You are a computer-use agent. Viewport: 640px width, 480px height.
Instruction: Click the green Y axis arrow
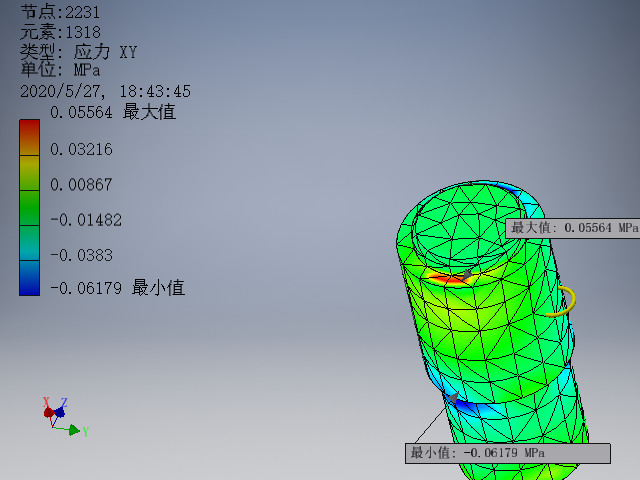click(74, 430)
